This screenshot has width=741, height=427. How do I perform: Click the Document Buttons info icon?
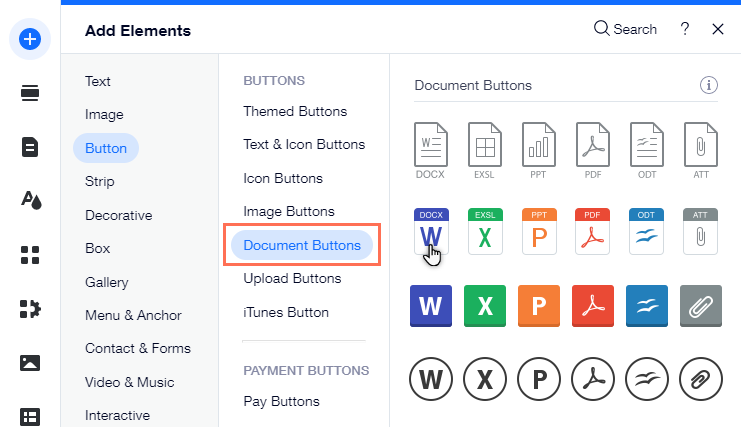coord(709,85)
